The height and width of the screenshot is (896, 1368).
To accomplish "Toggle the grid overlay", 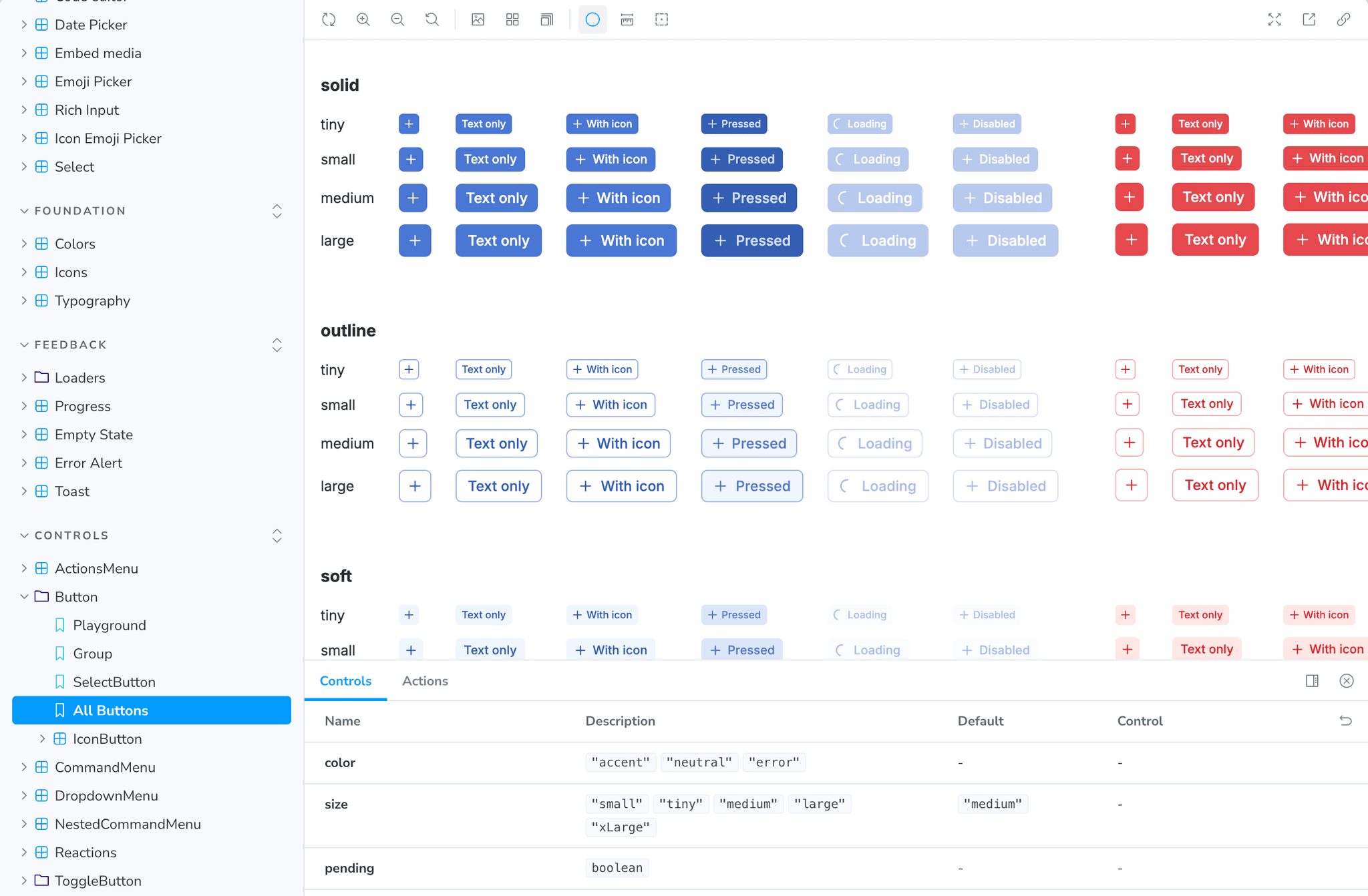I will click(512, 19).
